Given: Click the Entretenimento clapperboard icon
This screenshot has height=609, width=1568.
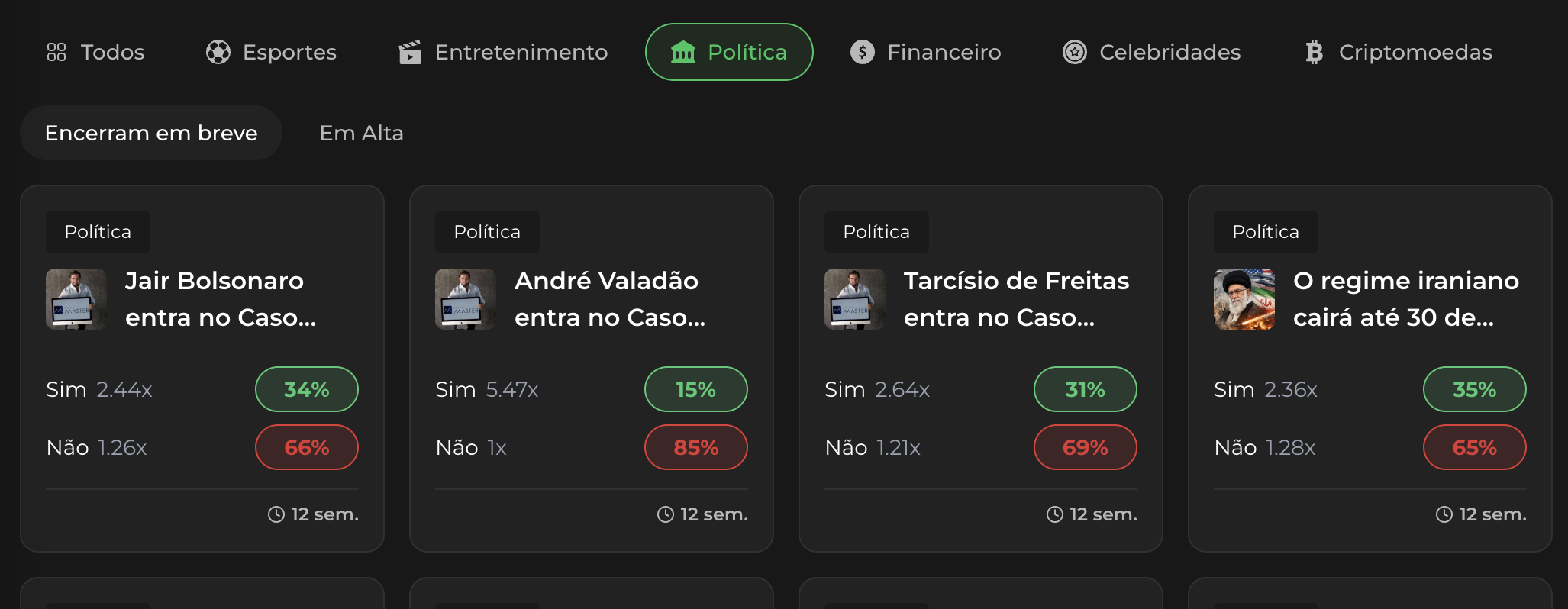Looking at the screenshot, I should (410, 52).
